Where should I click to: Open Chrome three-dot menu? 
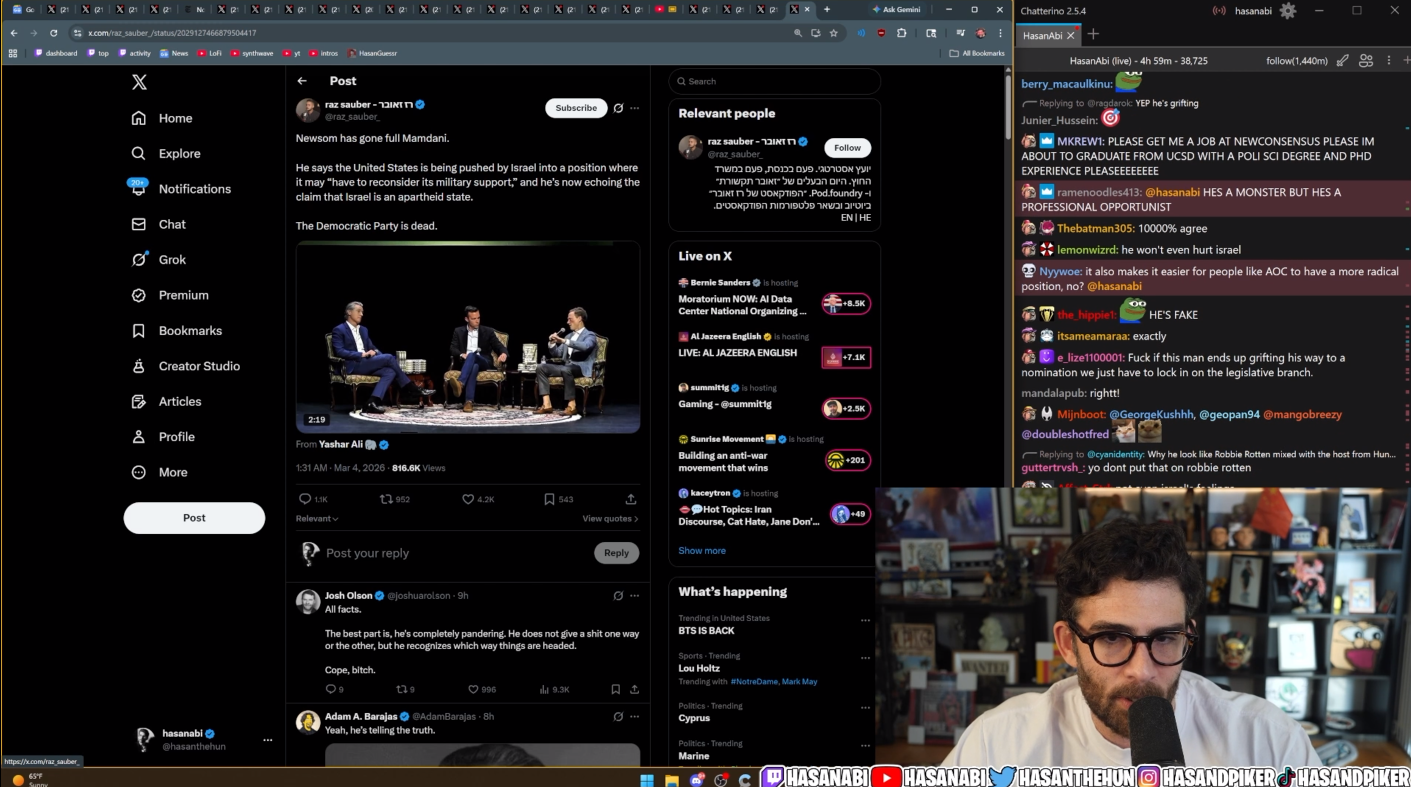point(1000,33)
